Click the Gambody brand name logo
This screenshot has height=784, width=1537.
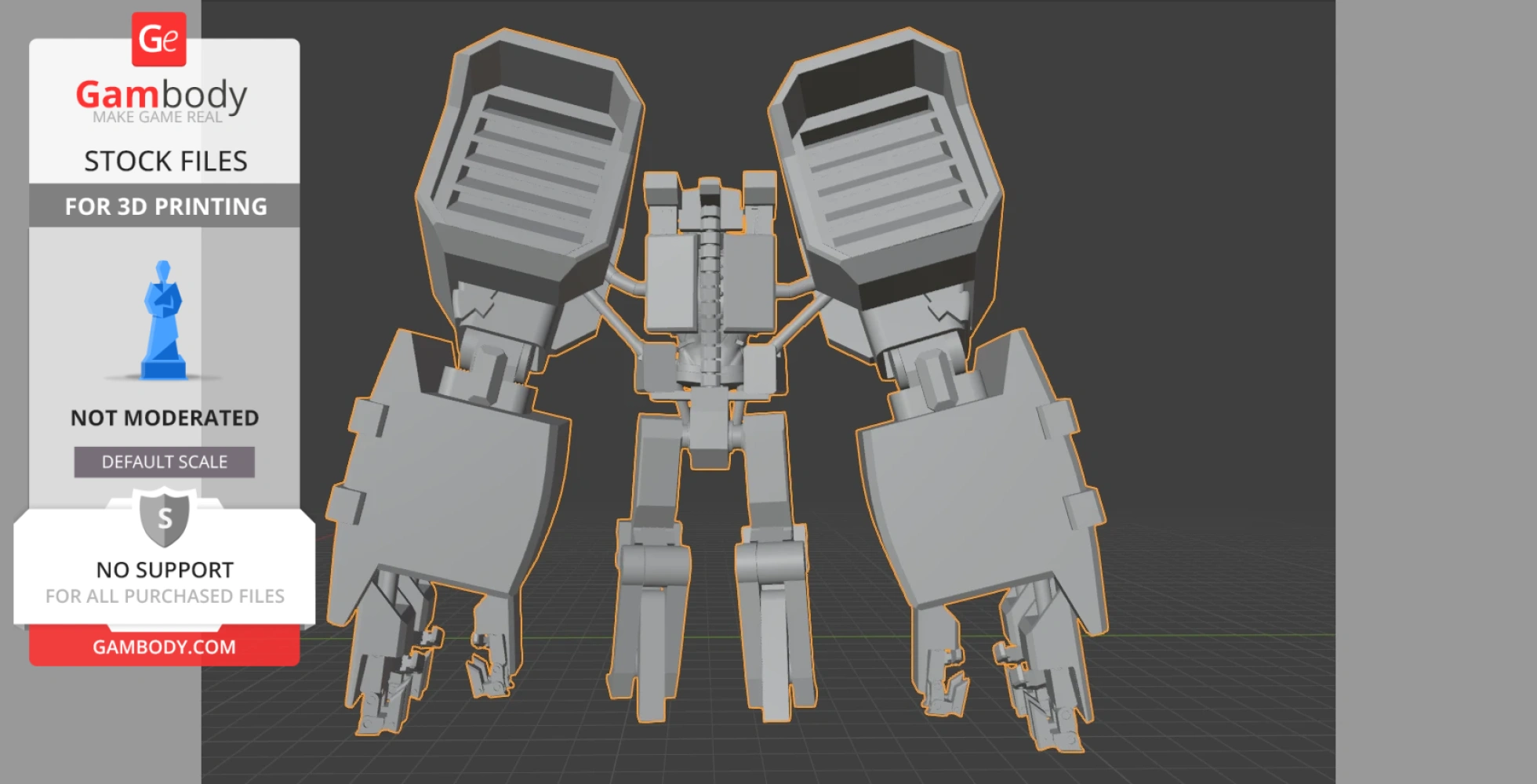(162, 96)
